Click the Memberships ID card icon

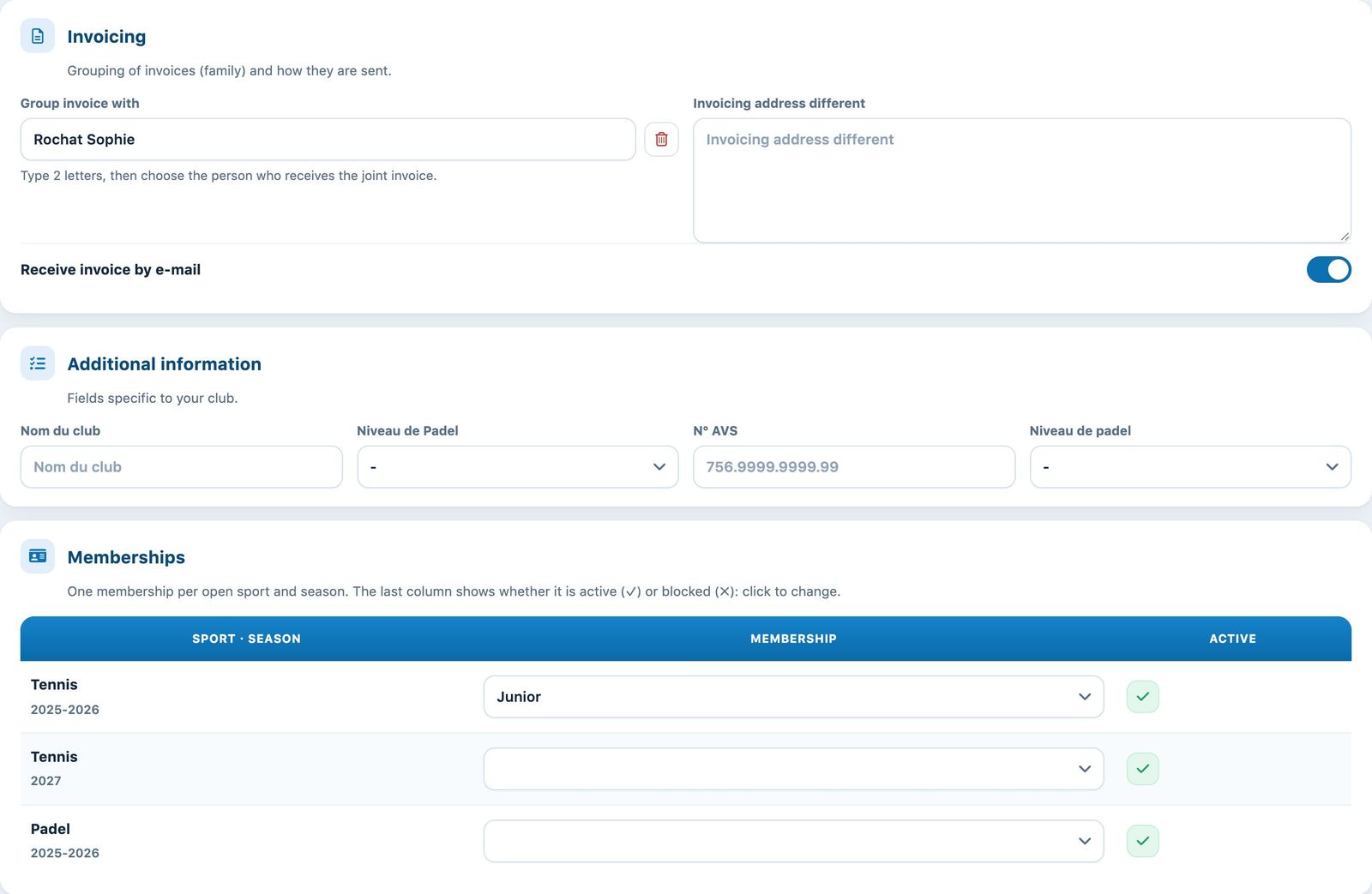point(37,556)
